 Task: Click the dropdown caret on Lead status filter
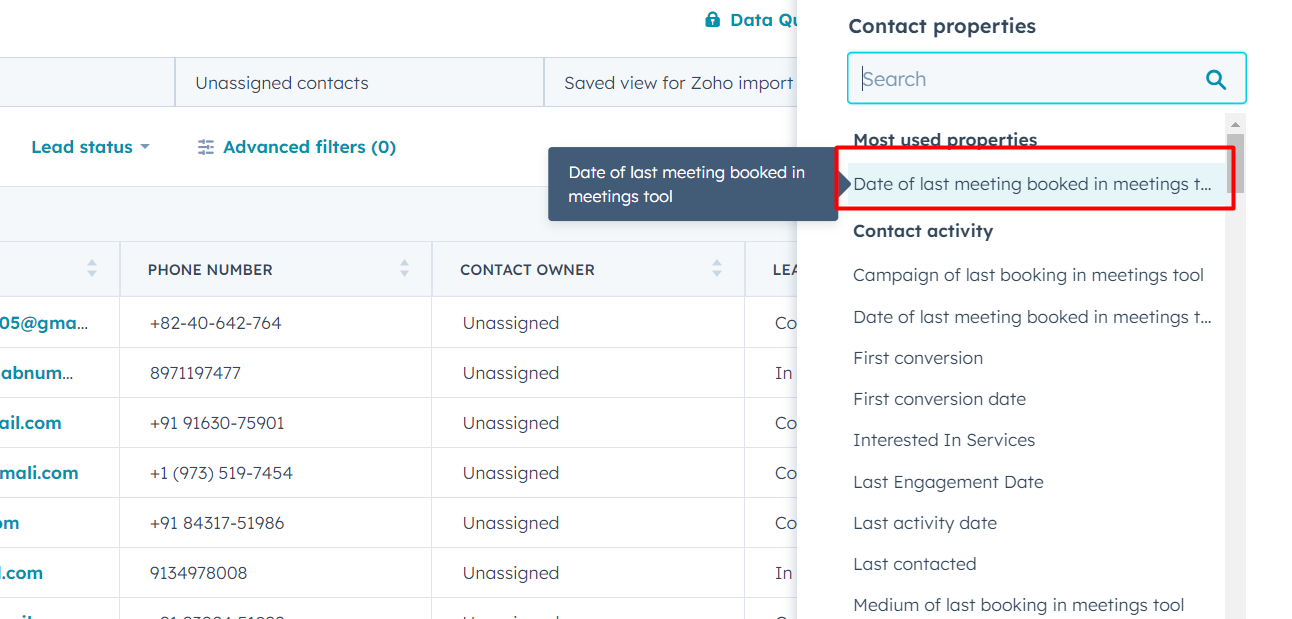(146, 146)
